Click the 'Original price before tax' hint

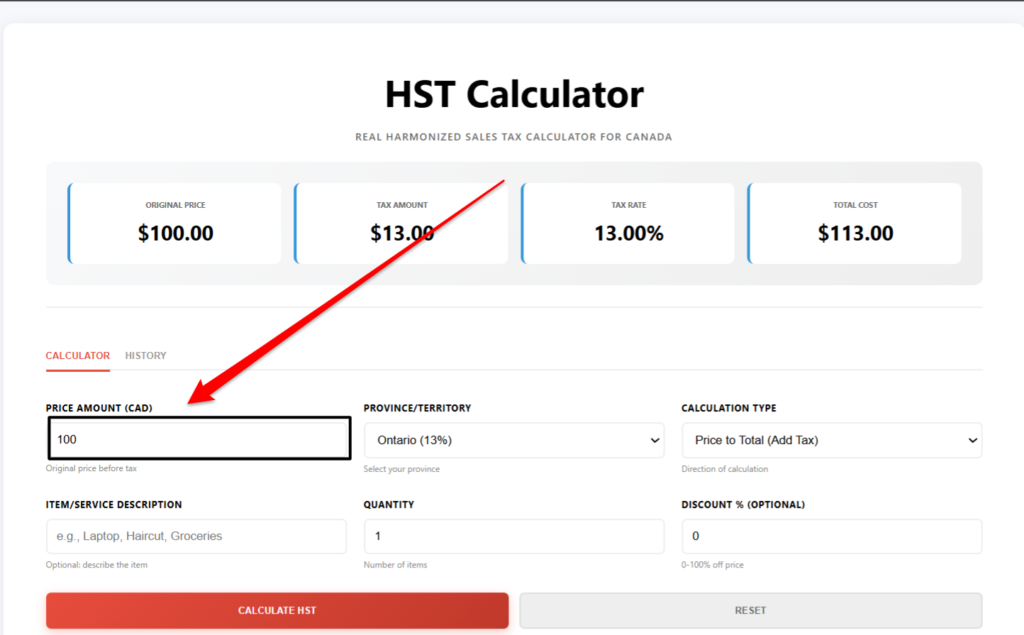click(91, 468)
